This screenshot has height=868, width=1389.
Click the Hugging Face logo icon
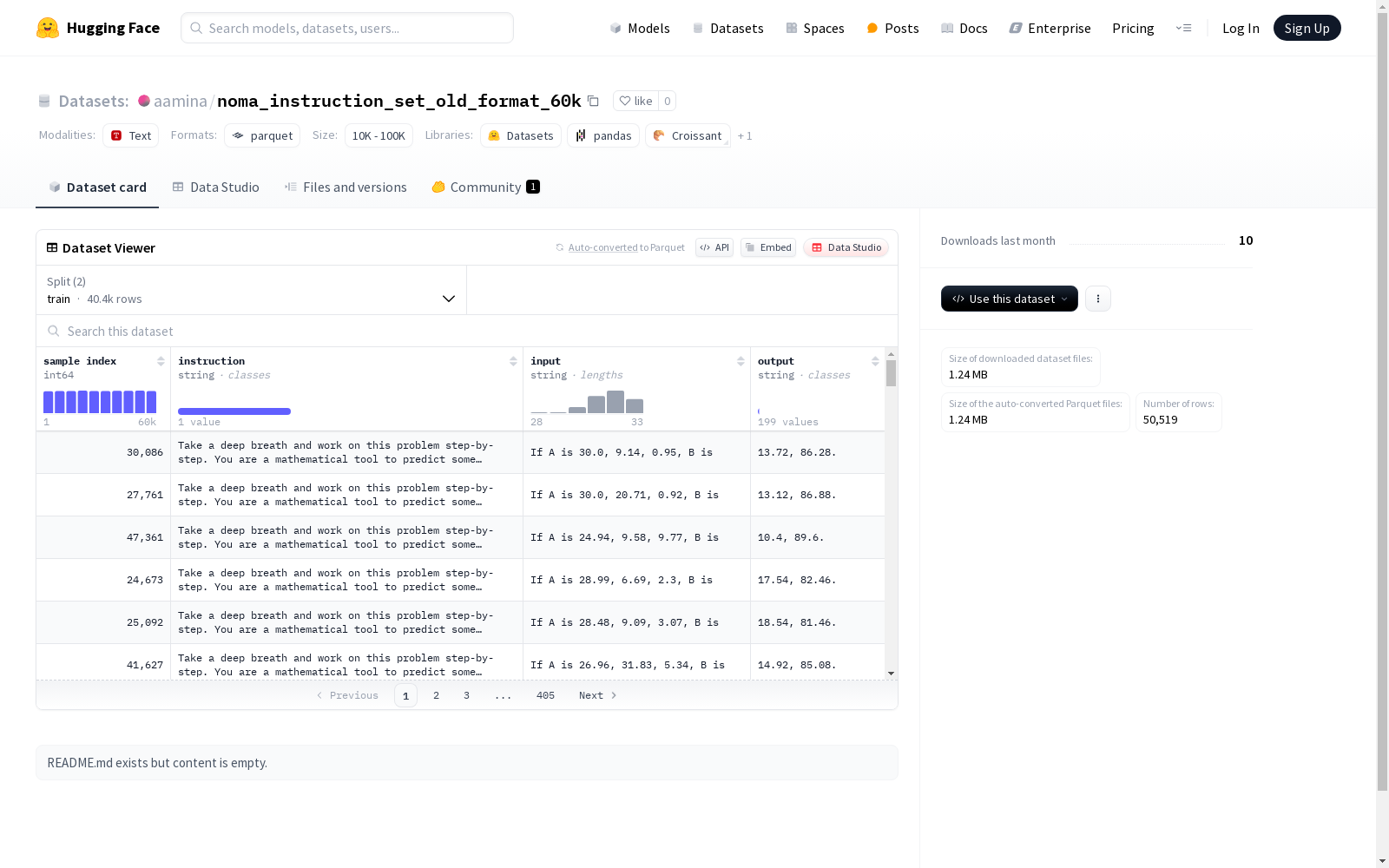pos(48,28)
